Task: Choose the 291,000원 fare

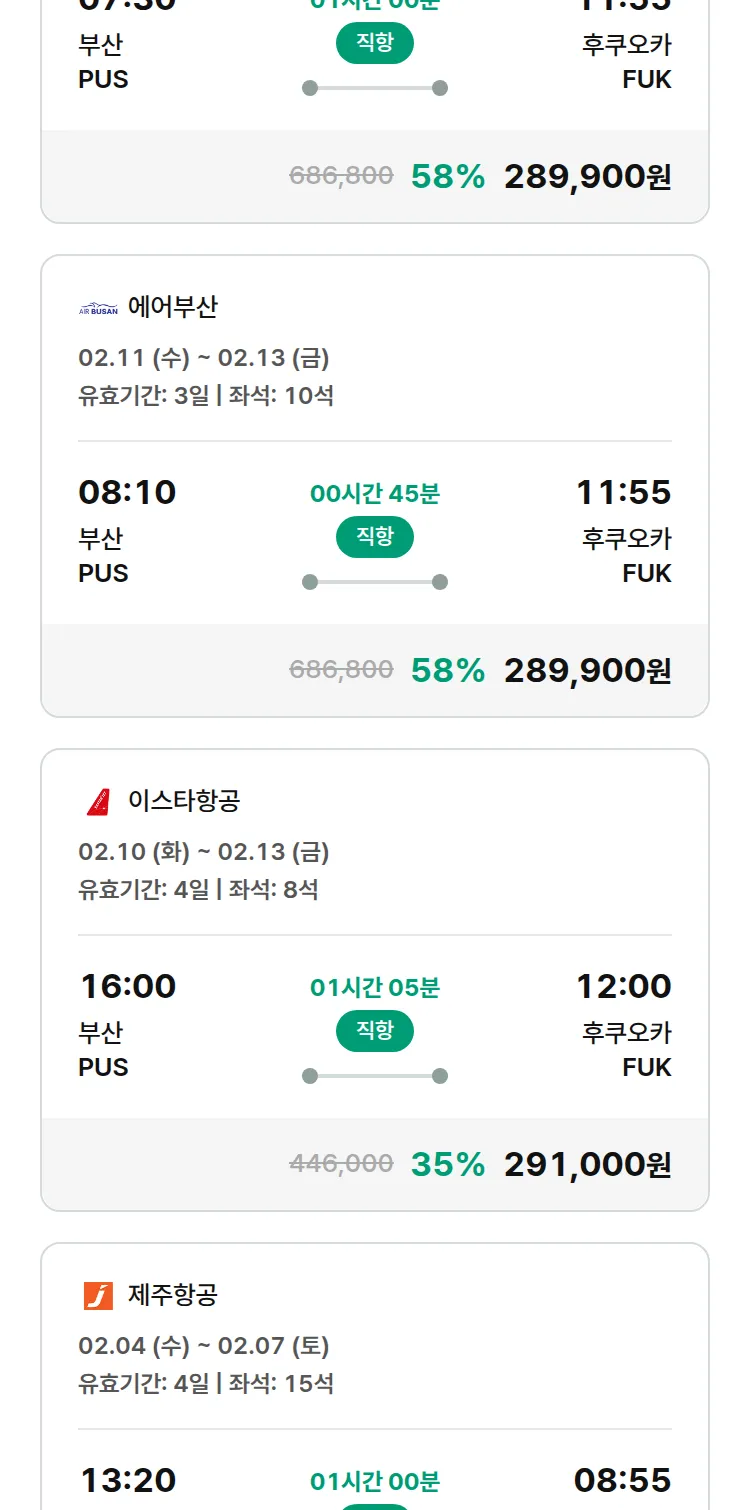Action: coord(587,1164)
